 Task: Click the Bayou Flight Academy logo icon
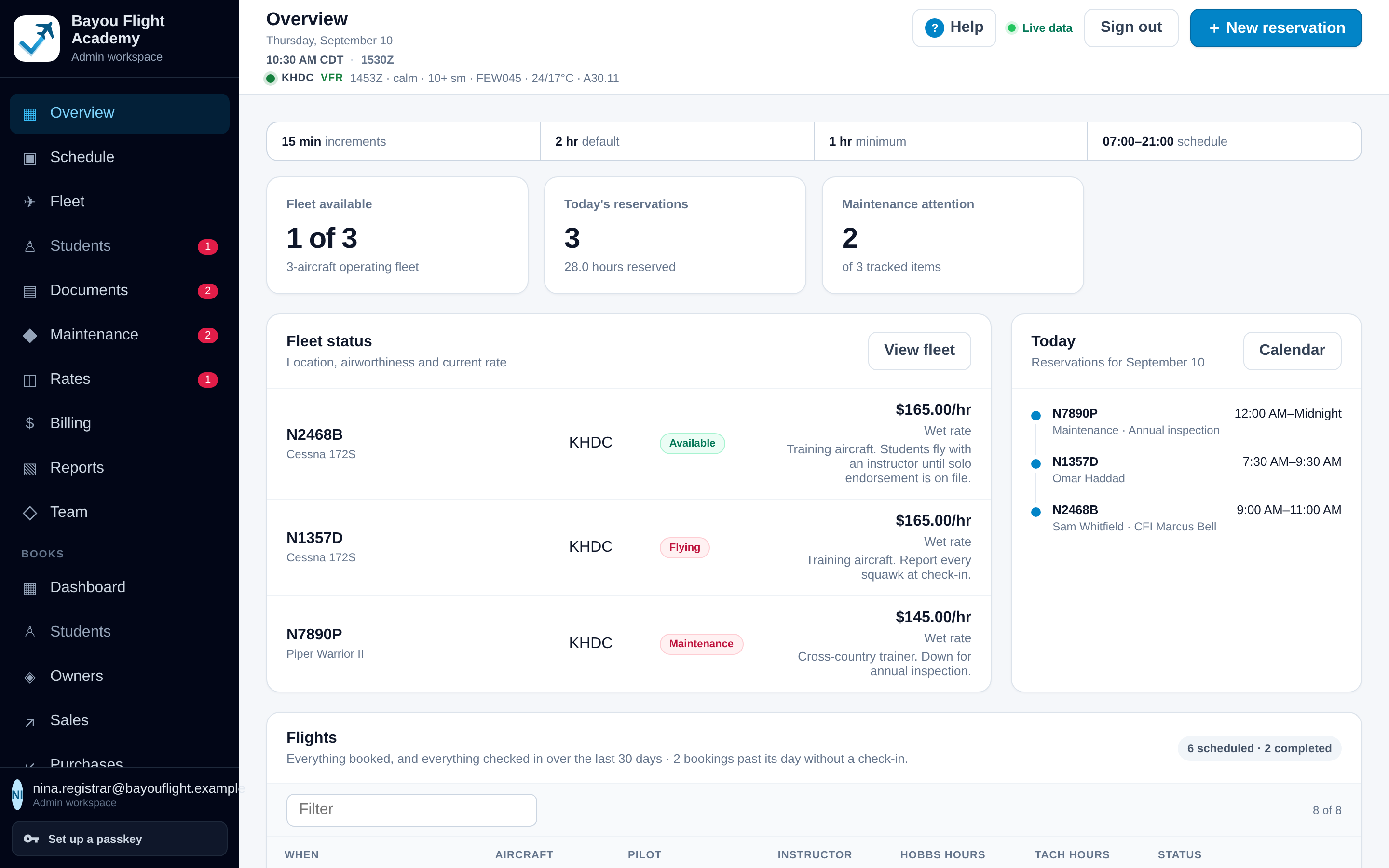36,39
